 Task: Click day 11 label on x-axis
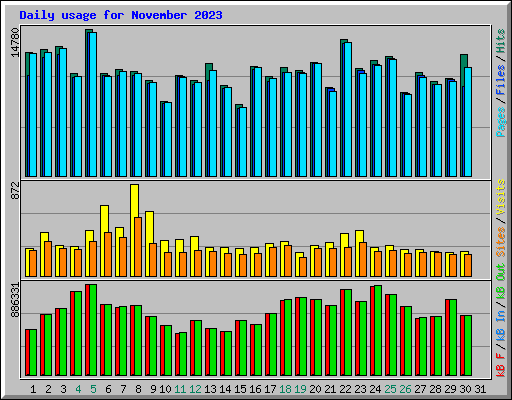(180, 389)
